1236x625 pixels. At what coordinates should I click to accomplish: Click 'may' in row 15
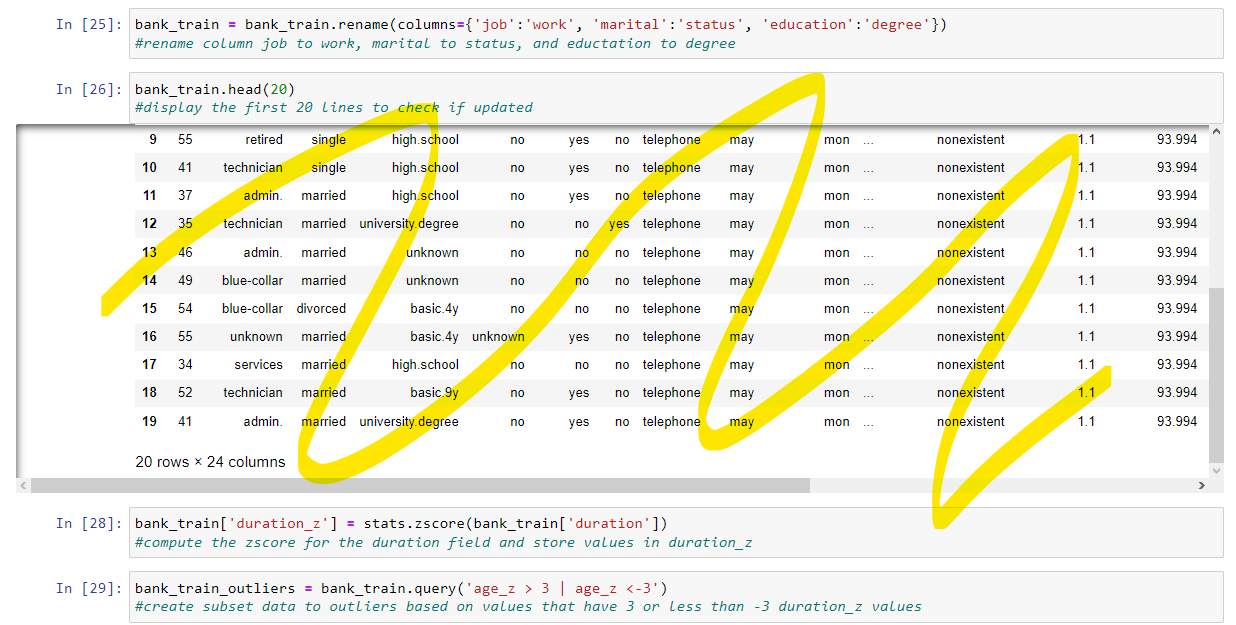[741, 309]
